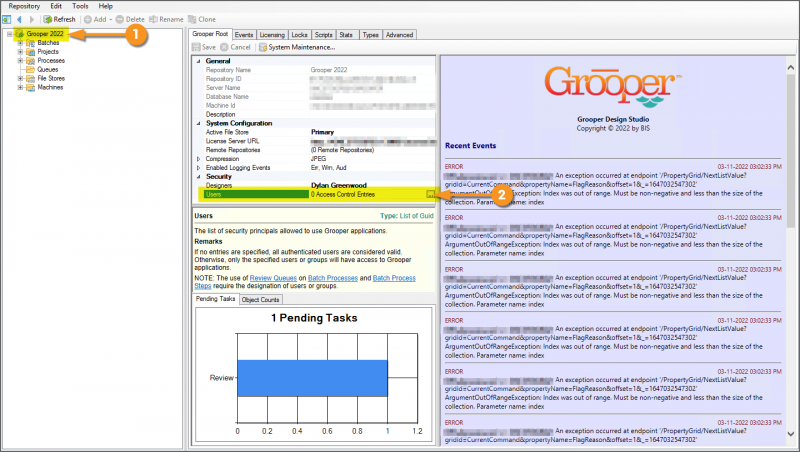Select the Batches folder icon
The height and width of the screenshot is (452, 800).
point(30,43)
